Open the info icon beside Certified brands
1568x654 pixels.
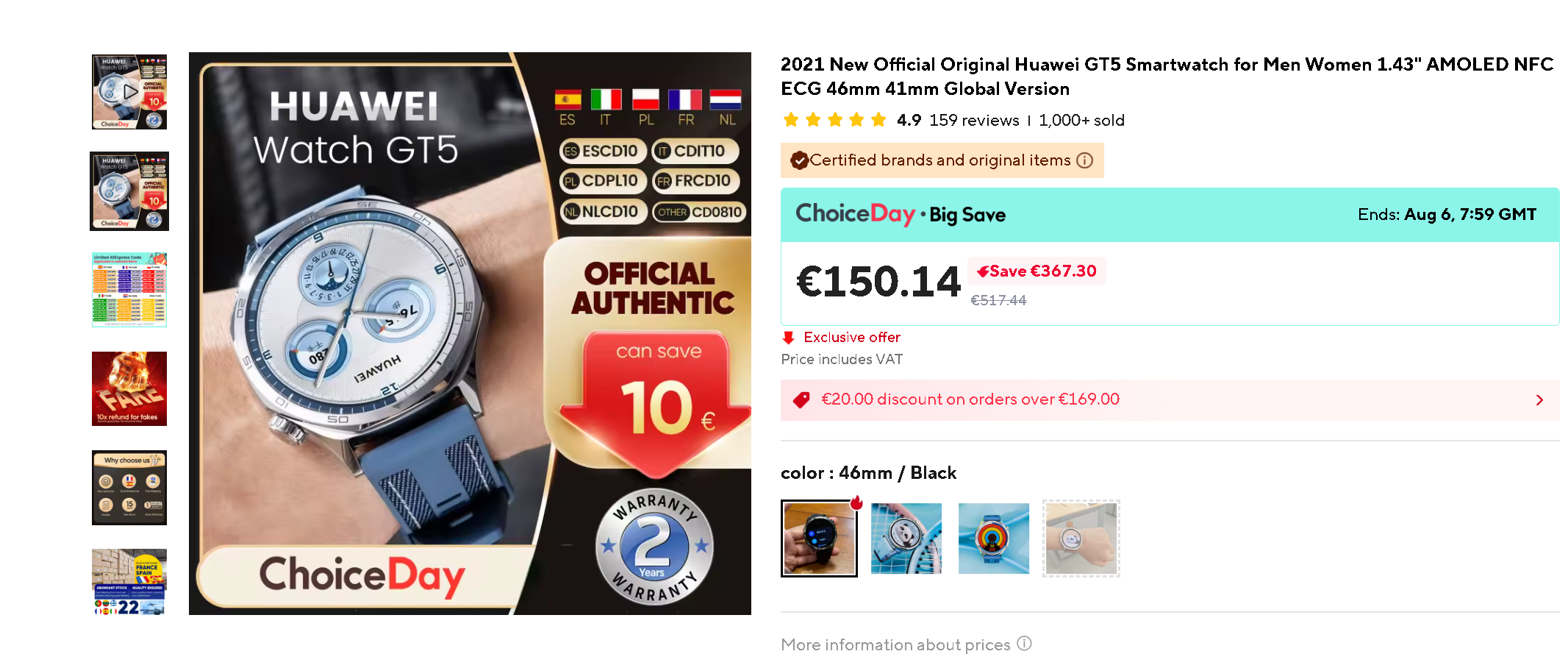(x=1084, y=160)
